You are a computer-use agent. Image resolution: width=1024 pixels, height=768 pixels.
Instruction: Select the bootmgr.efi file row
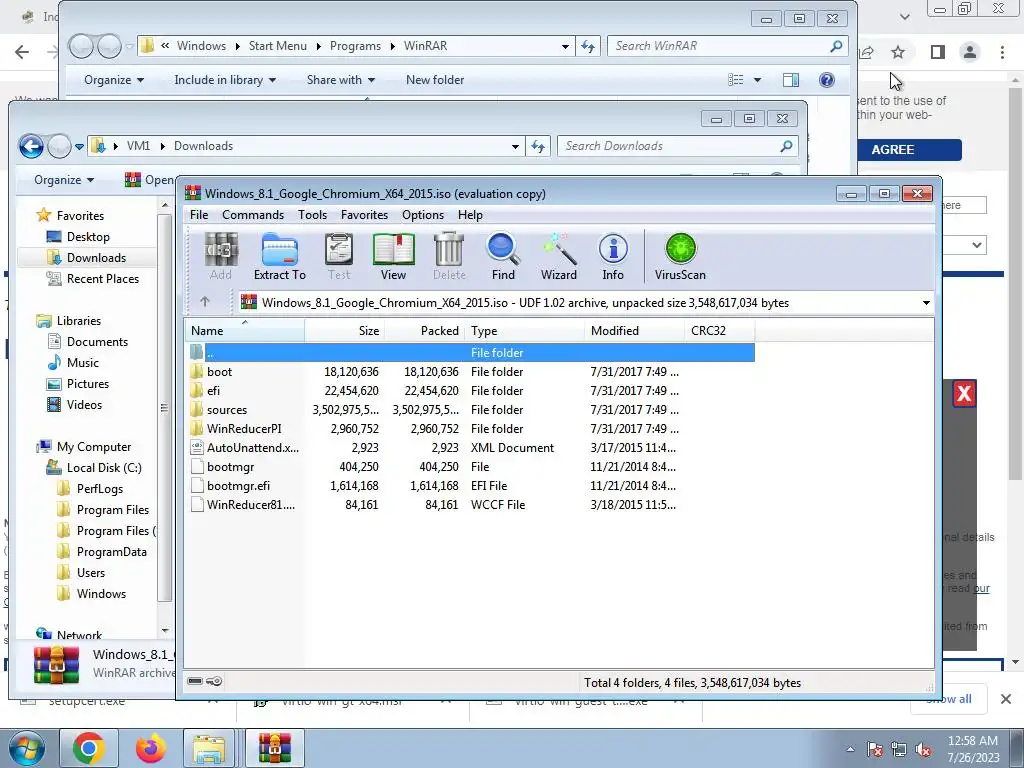tap(470, 486)
